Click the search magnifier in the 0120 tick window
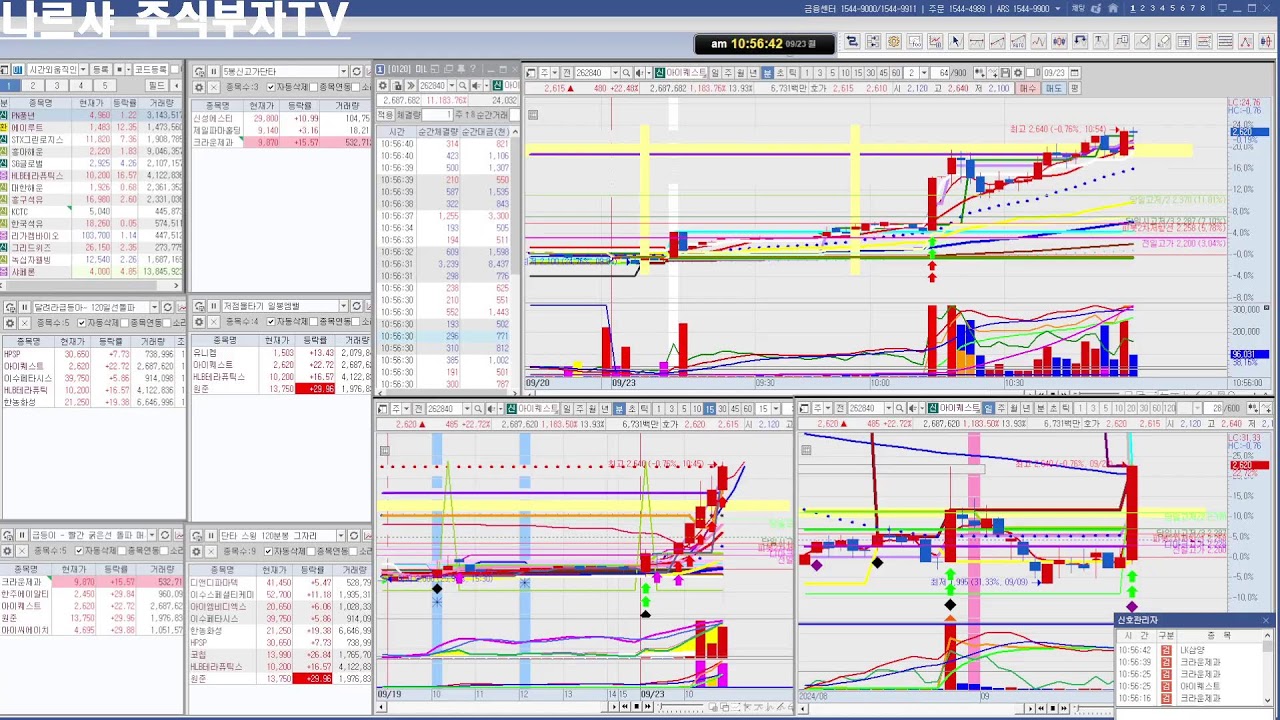1280x720 pixels. tap(462, 86)
